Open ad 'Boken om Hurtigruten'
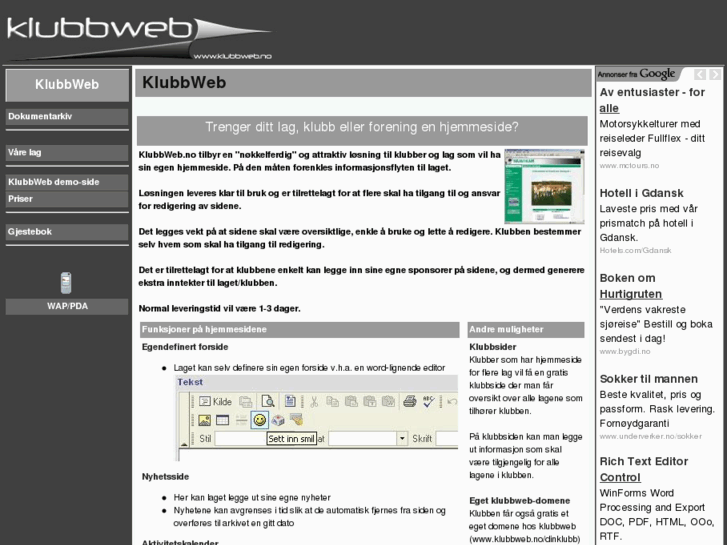This screenshot has width=727, height=545. click(x=631, y=286)
